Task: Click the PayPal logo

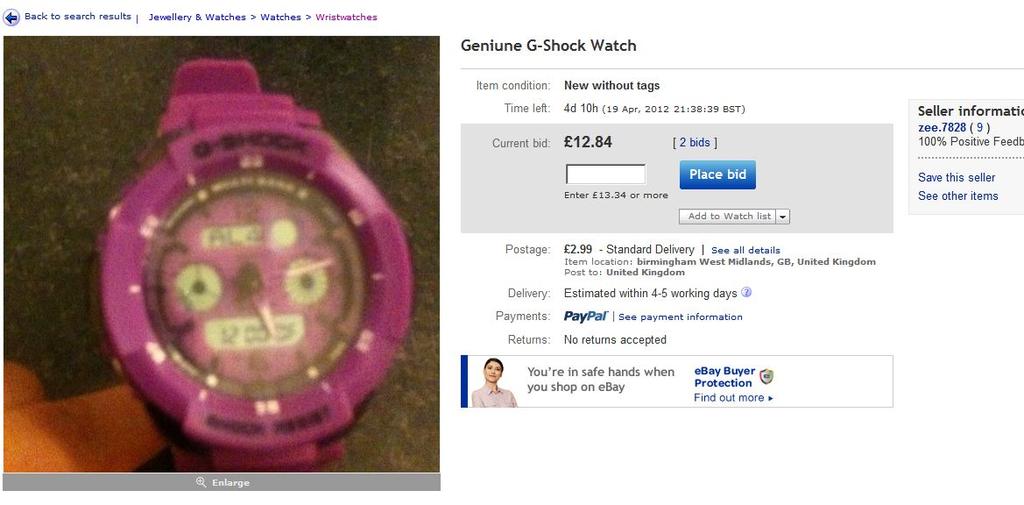Action: [x=586, y=316]
